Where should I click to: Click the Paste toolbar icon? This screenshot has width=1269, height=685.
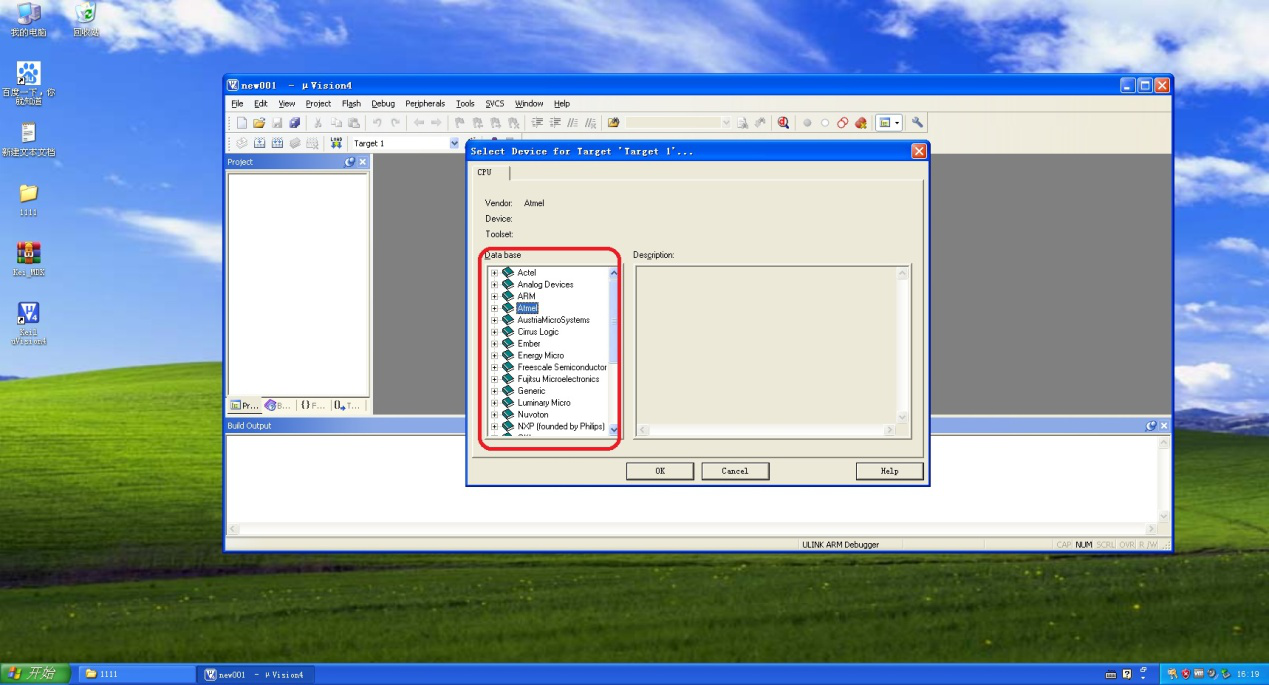[354, 123]
